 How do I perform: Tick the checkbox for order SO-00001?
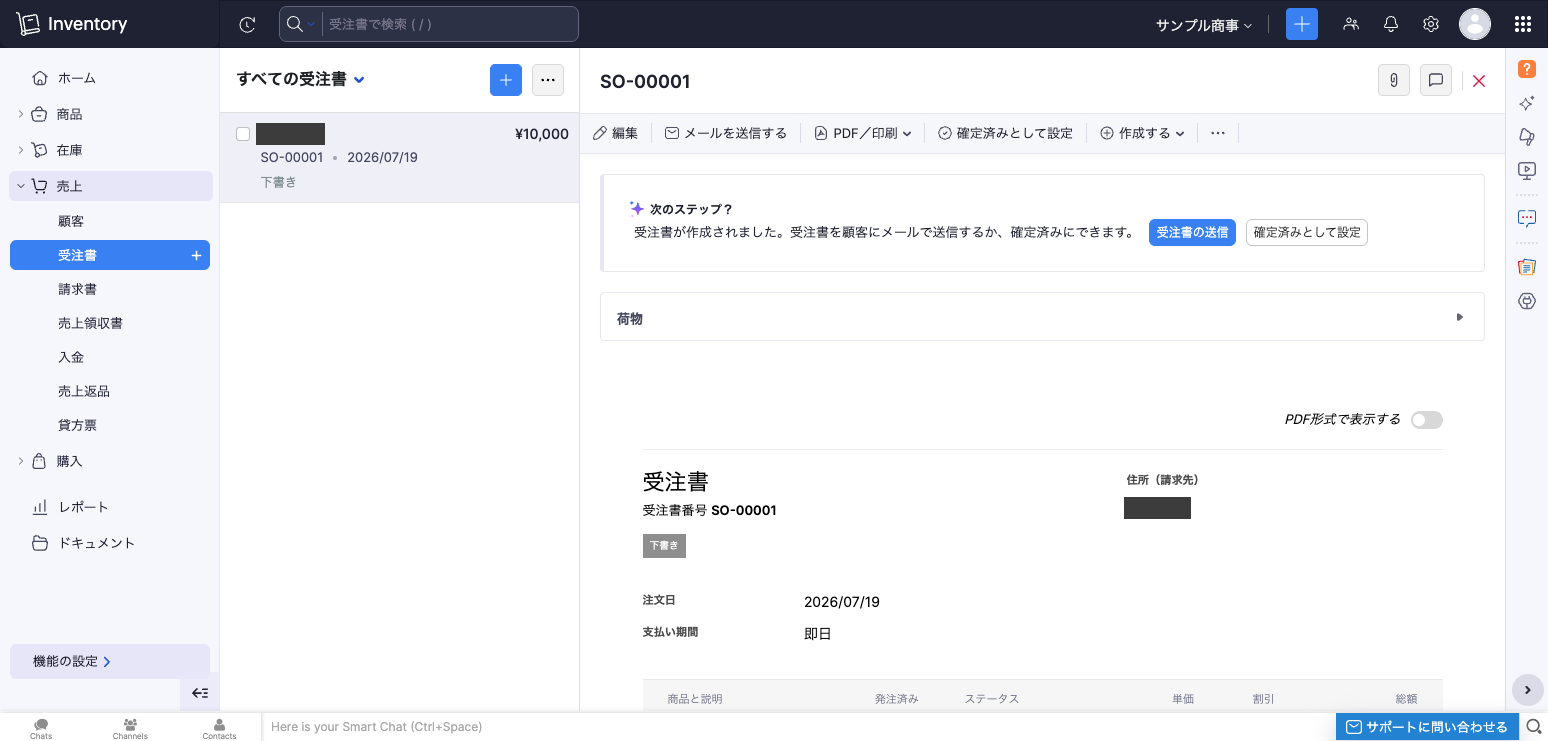tap(243, 134)
